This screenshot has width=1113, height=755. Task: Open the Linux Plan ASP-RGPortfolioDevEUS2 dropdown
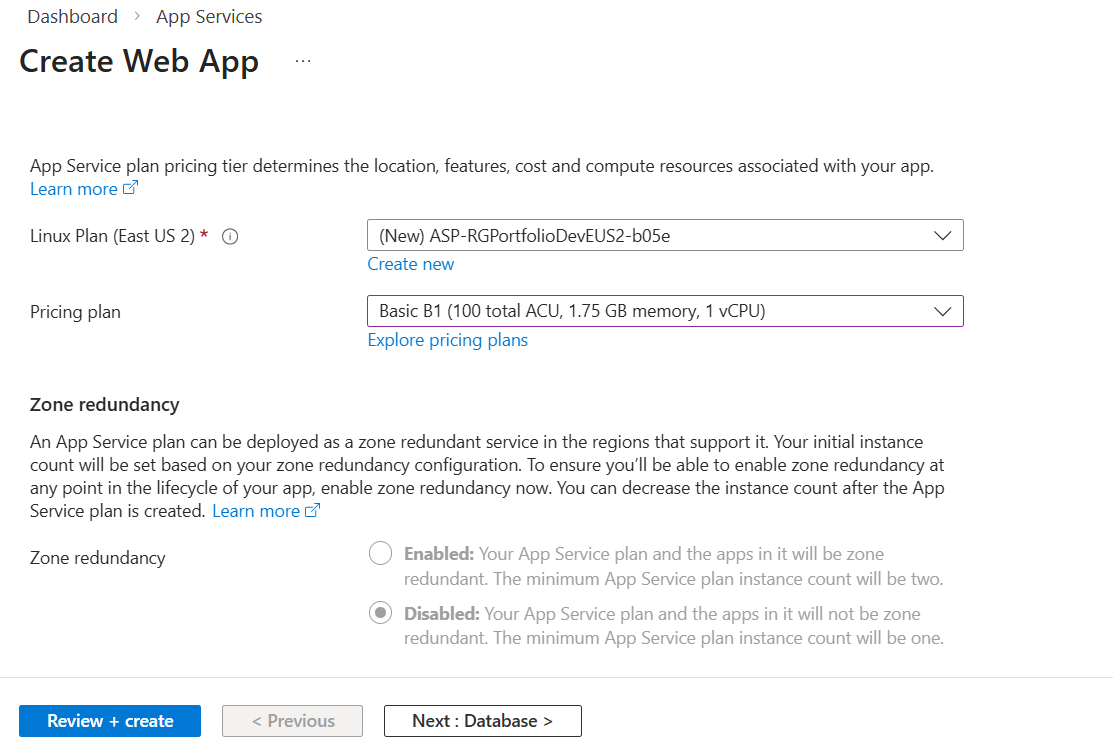[650, 235]
